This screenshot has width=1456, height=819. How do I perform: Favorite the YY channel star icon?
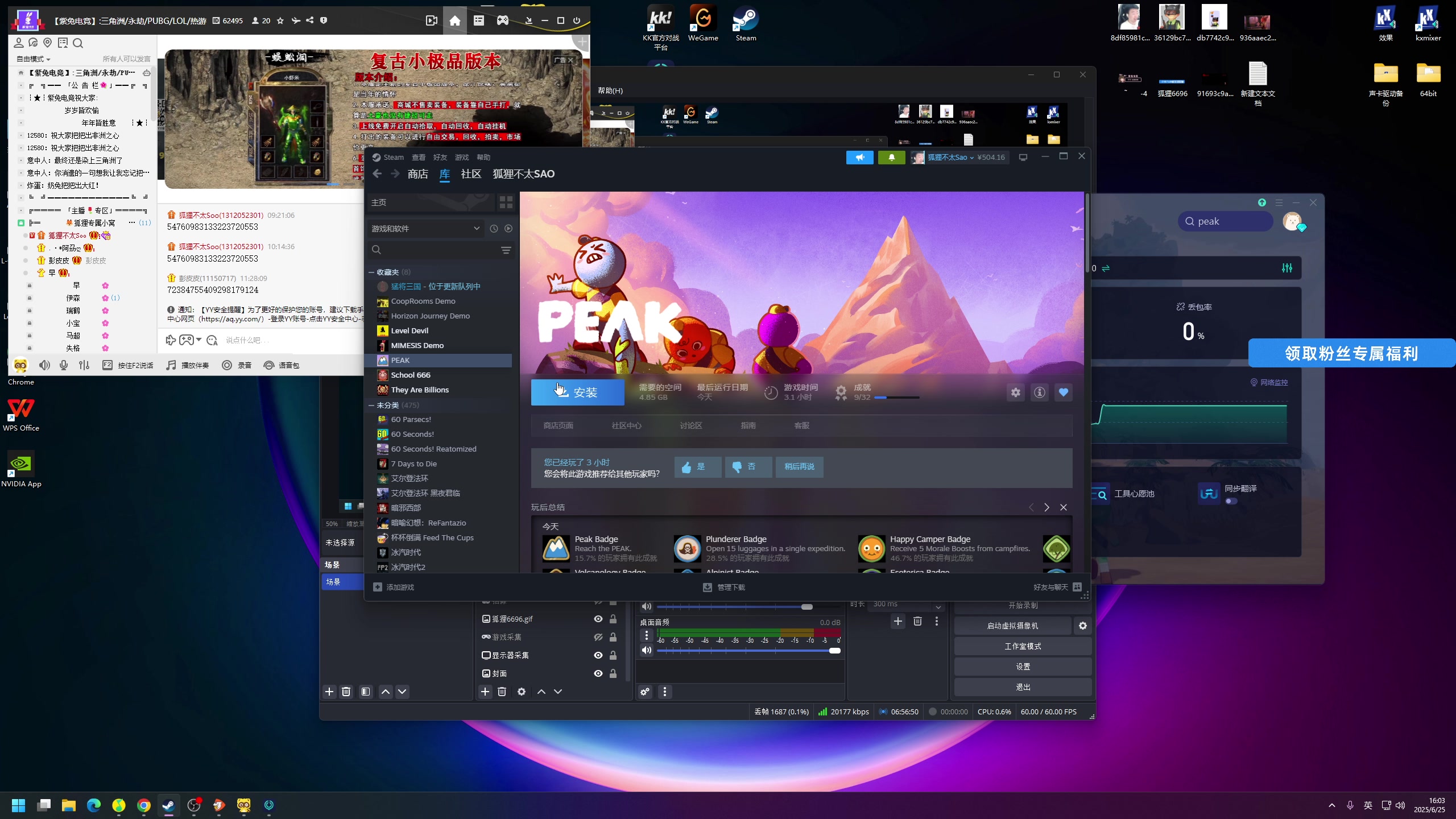pyautogui.click(x=280, y=20)
